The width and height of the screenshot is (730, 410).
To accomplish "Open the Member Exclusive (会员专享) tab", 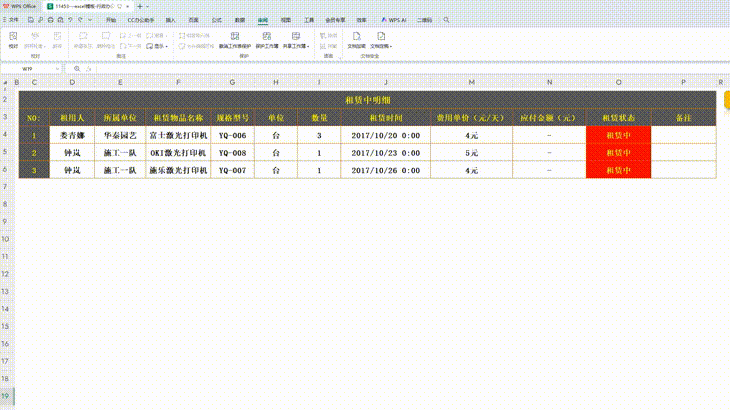I will [335, 20].
